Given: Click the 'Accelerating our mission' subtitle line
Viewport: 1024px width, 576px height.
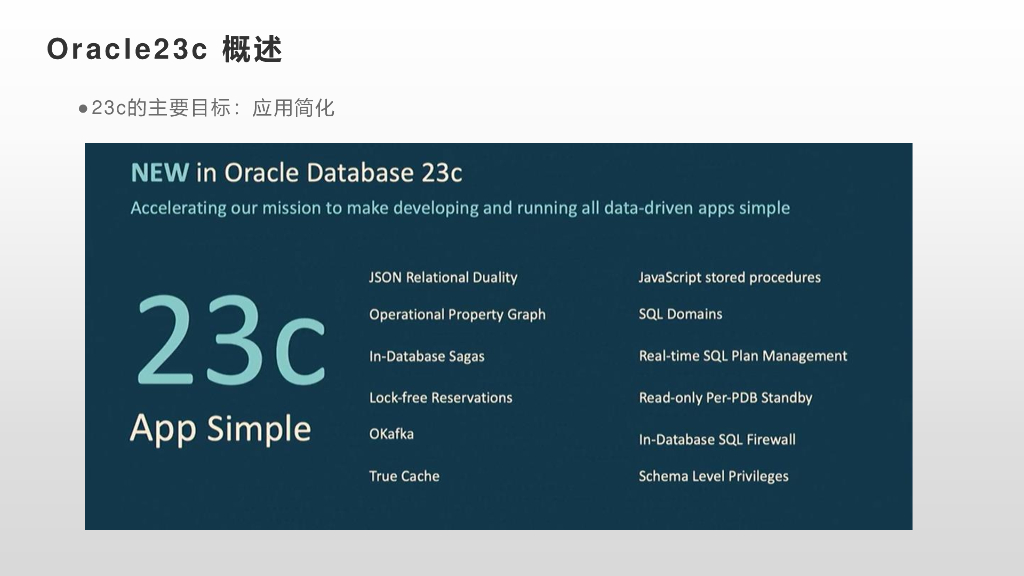Looking at the screenshot, I should (x=460, y=208).
